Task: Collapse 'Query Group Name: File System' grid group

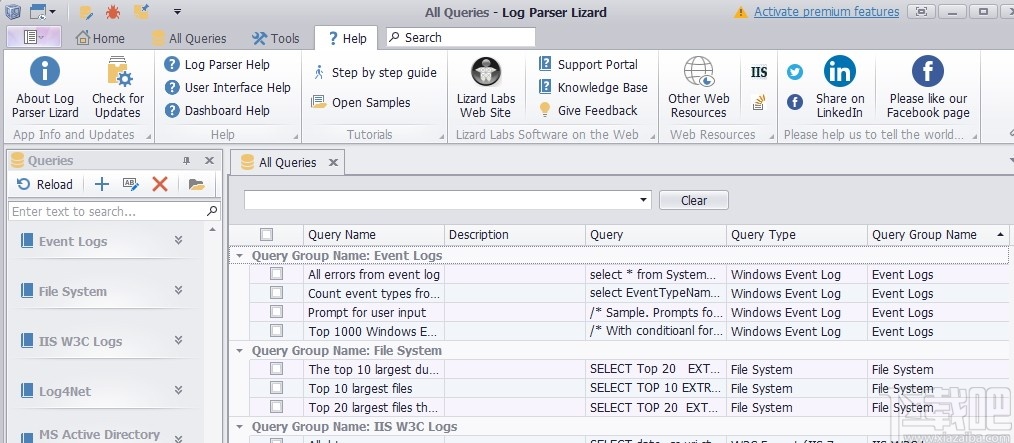Action: [239, 351]
